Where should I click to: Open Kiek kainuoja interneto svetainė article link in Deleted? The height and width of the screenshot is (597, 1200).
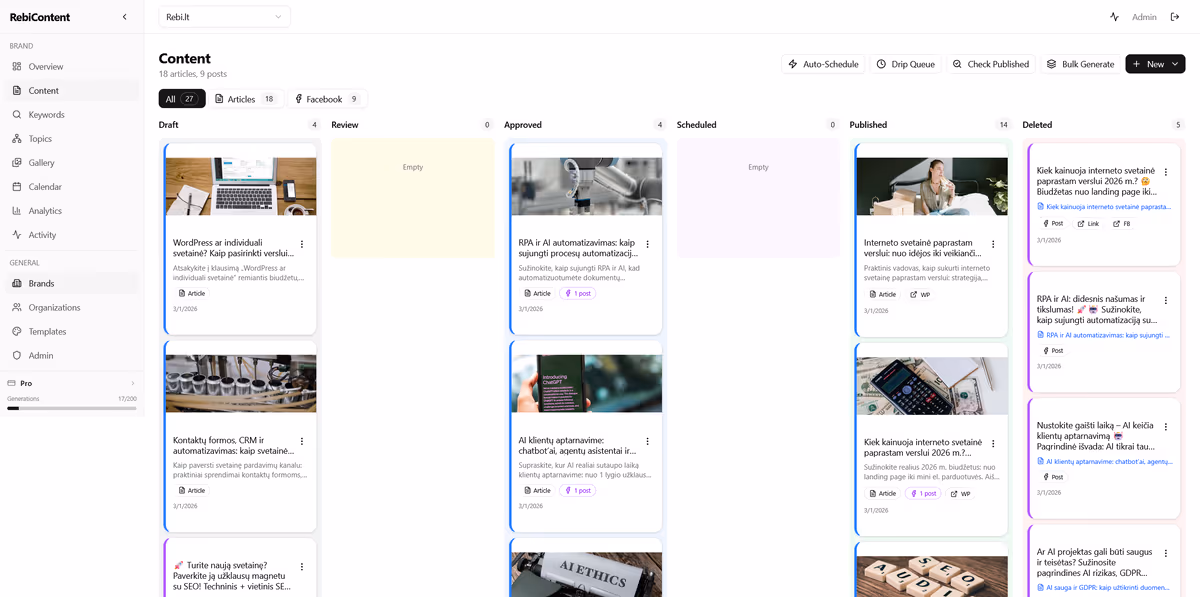coord(1107,207)
